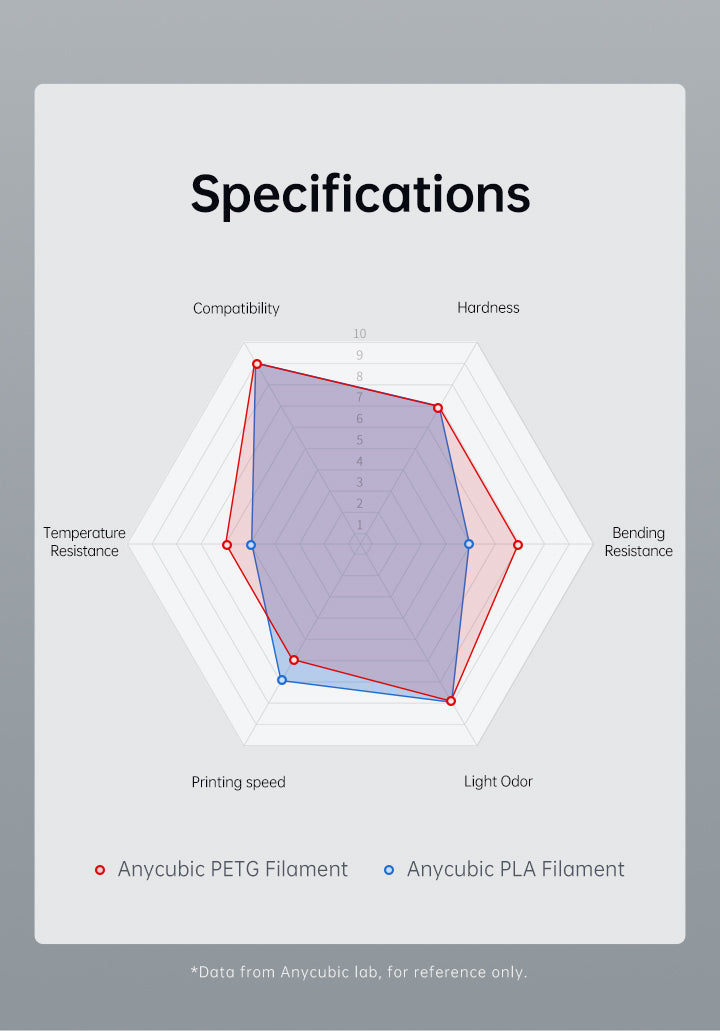Viewport: 720px width, 1031px height.
Task: Click the PLA Printing speed data point
Action: click(x=282, y=680)
